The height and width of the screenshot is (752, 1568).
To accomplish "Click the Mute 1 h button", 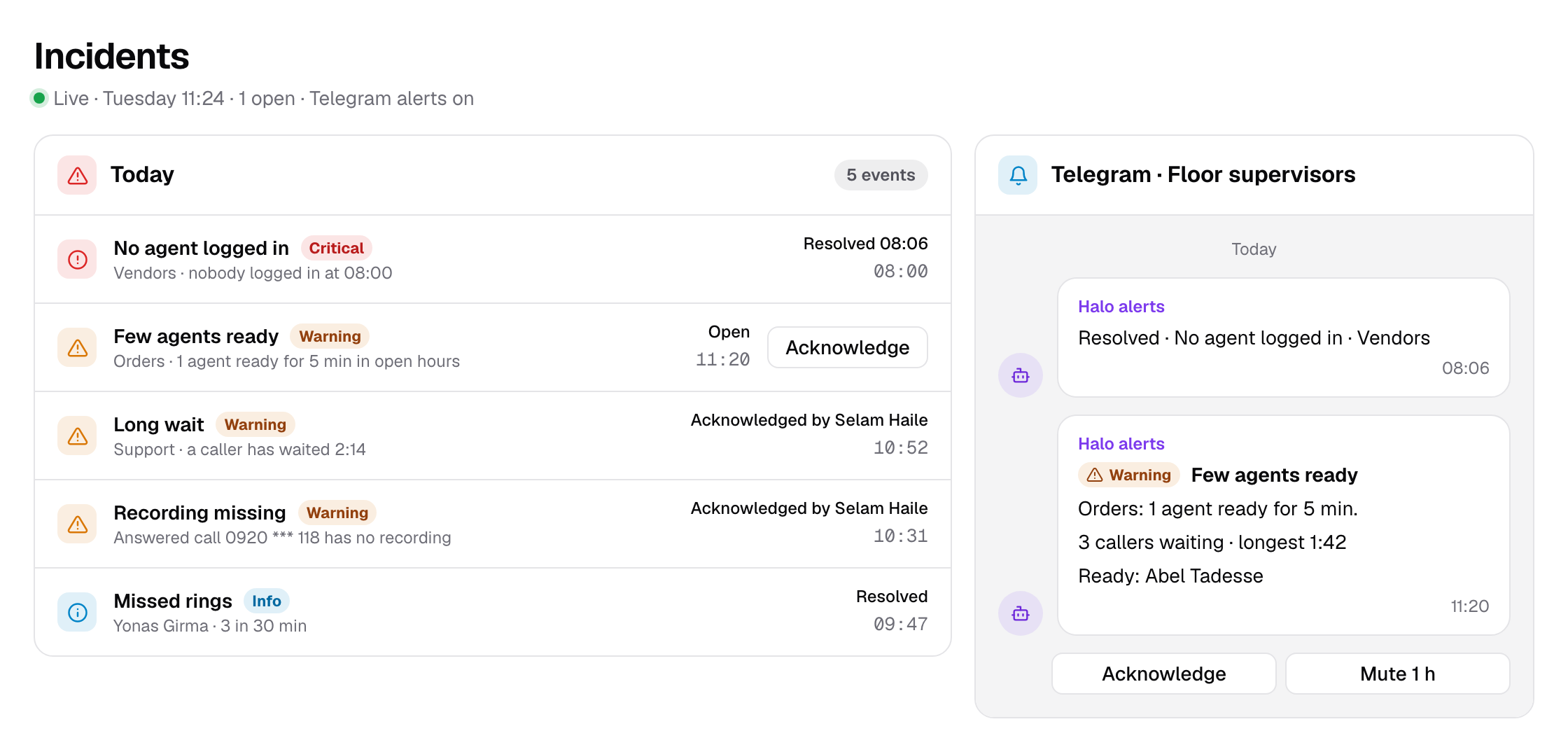I will tap(1397, 674).
